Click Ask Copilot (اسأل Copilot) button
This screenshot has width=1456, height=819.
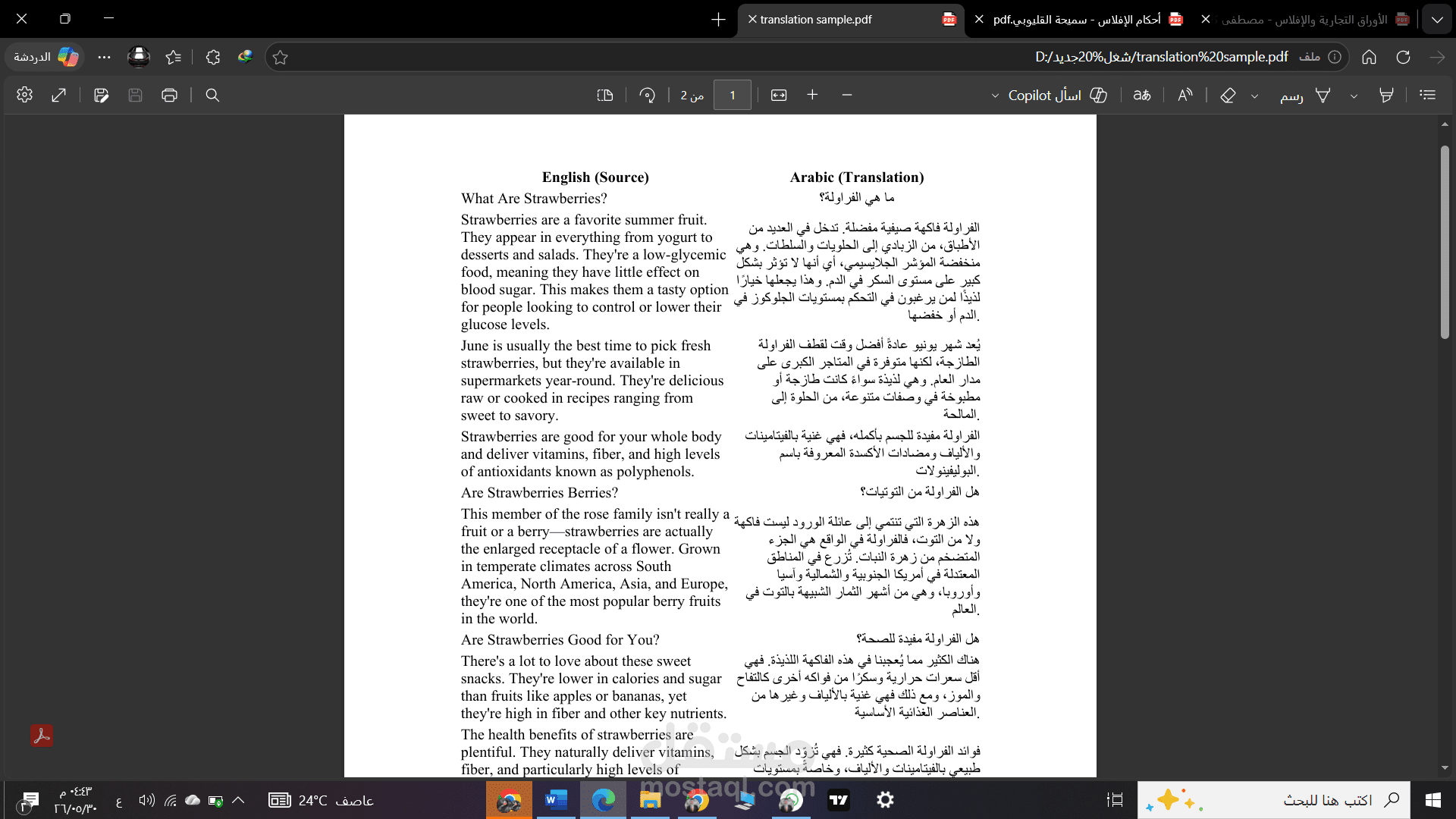(1058, 95)
